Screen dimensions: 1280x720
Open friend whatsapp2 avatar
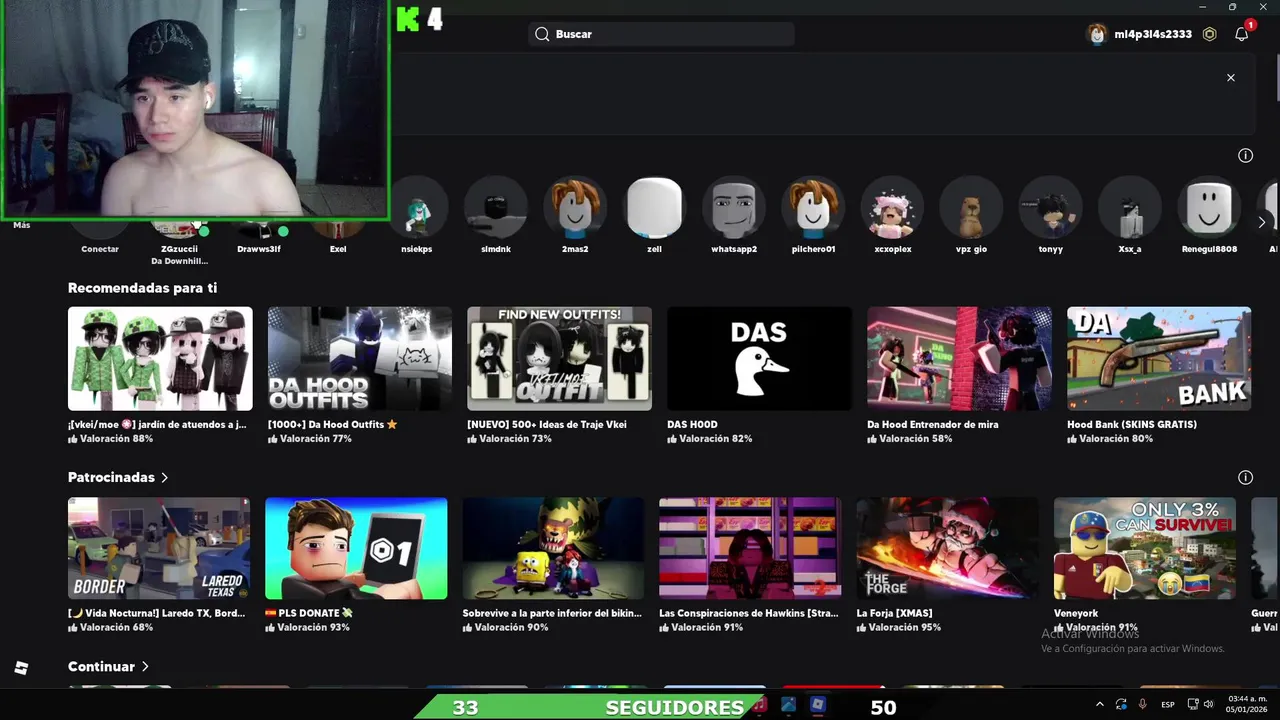pos(734,208)
